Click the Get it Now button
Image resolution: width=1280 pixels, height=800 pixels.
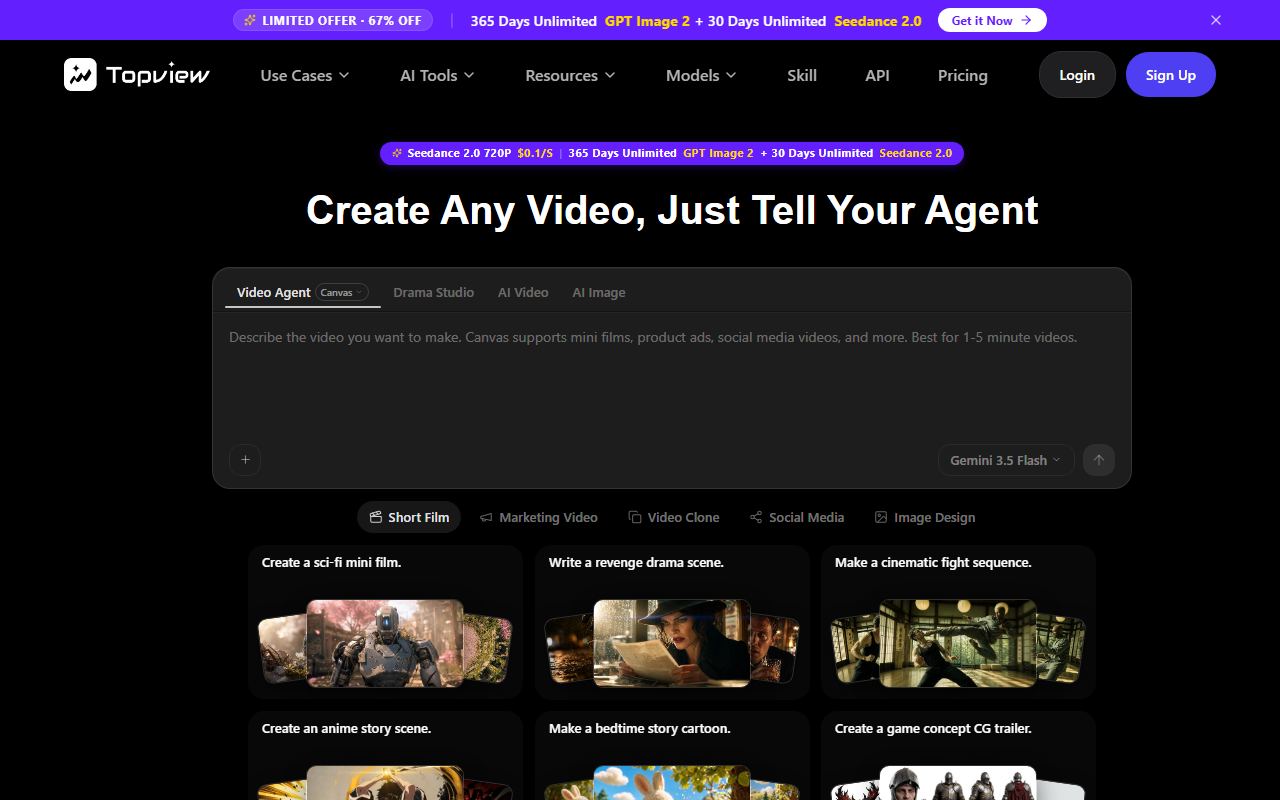point(992,20)
